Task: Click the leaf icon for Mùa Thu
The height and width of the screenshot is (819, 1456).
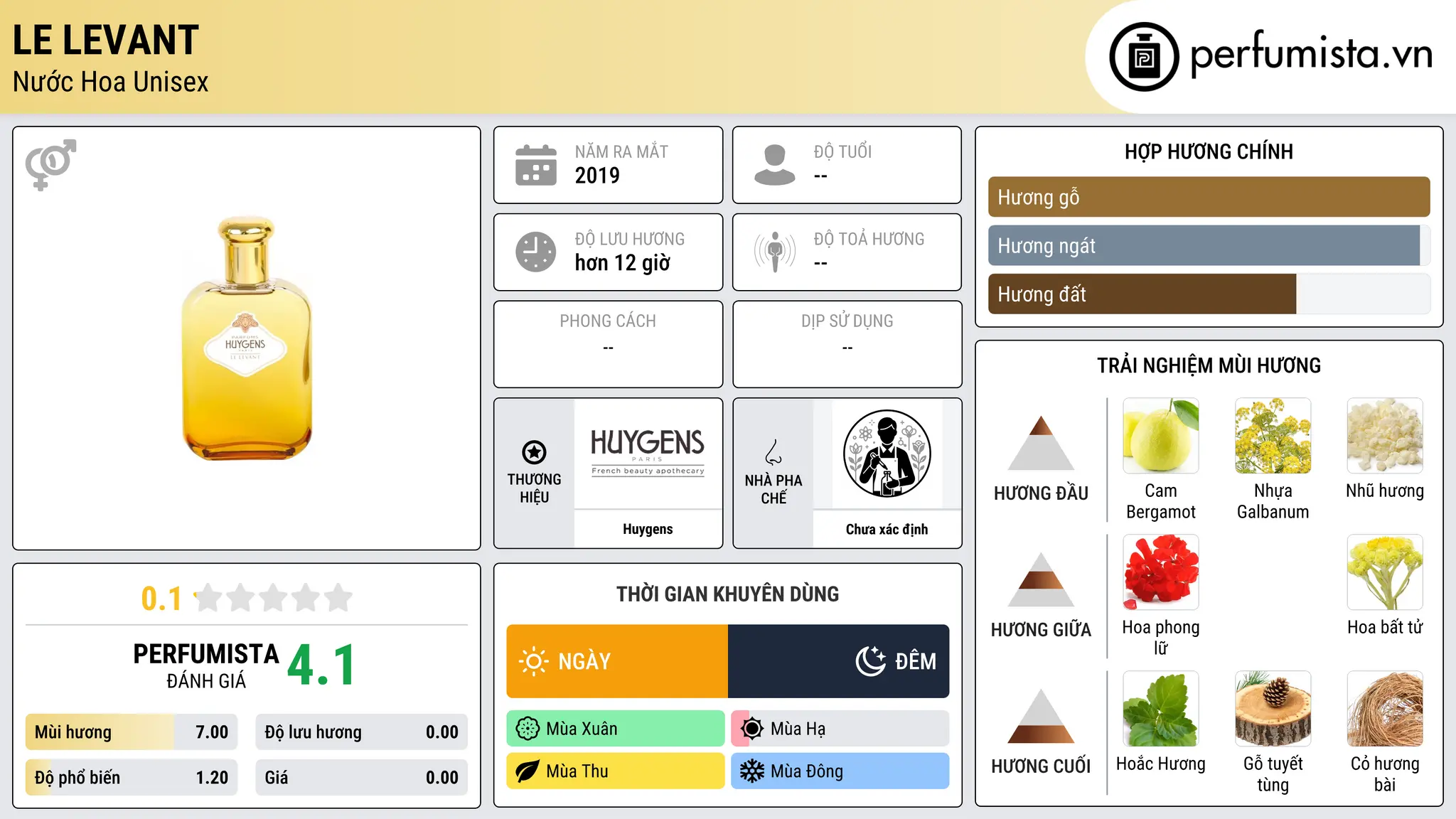Action: coord(528,771)
